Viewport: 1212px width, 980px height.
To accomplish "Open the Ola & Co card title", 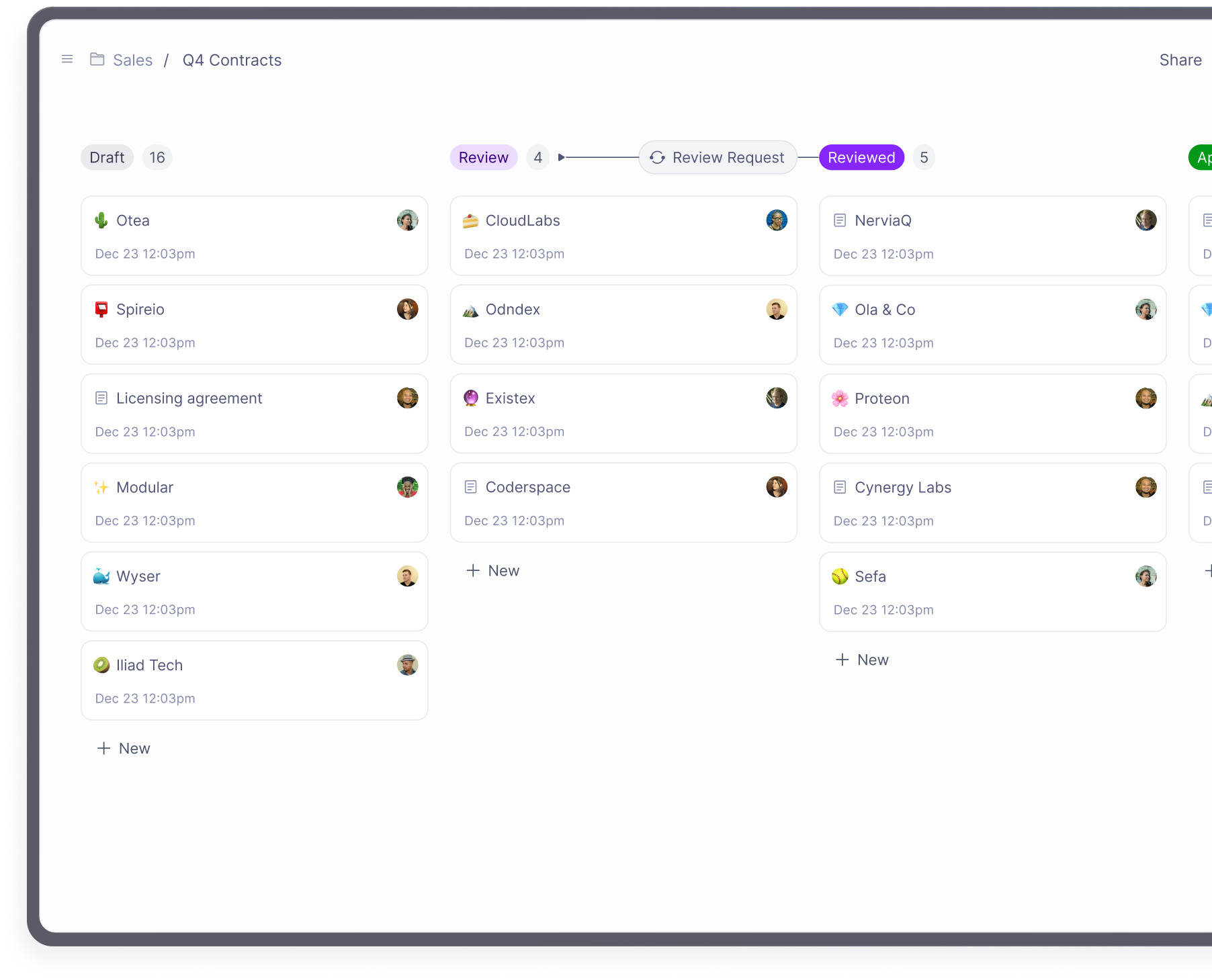I will point(885,310).
